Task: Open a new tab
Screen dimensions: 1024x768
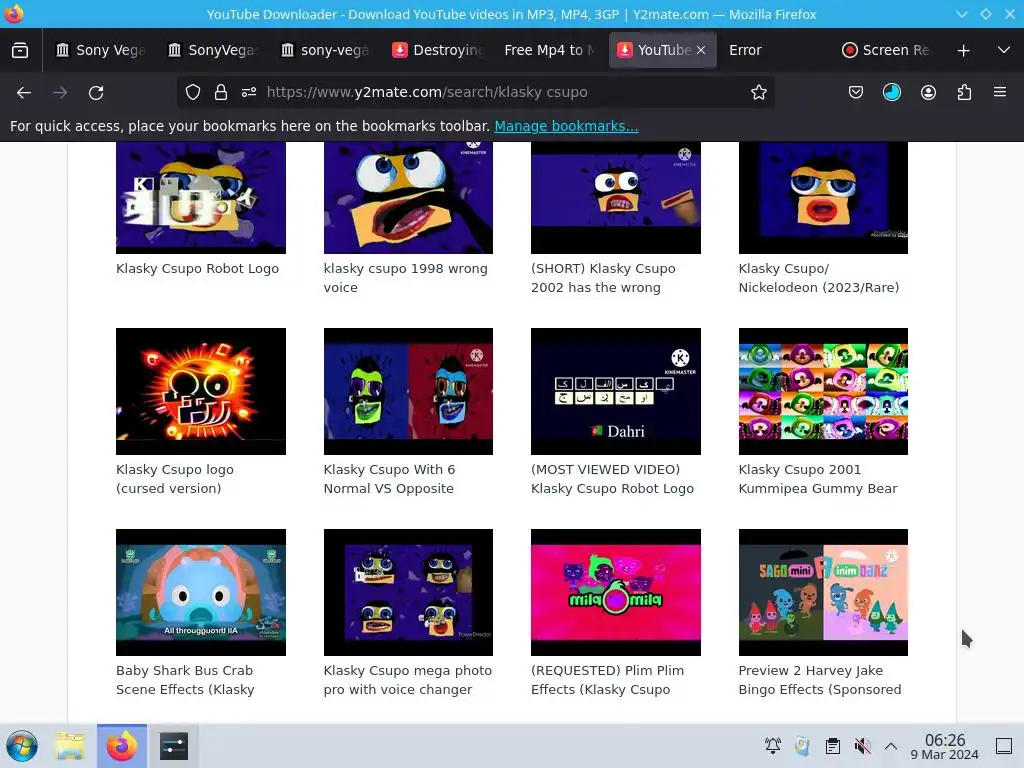Action: [x=963, y=50]
